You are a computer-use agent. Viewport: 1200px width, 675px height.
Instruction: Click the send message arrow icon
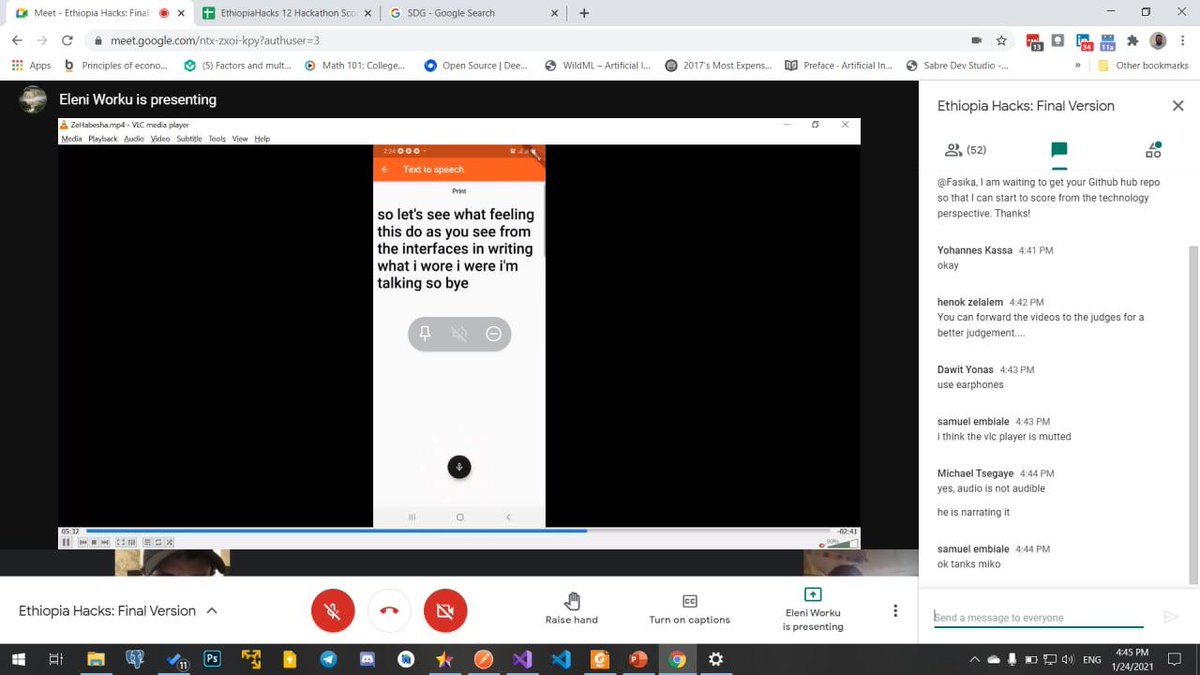pos(1171,617)
